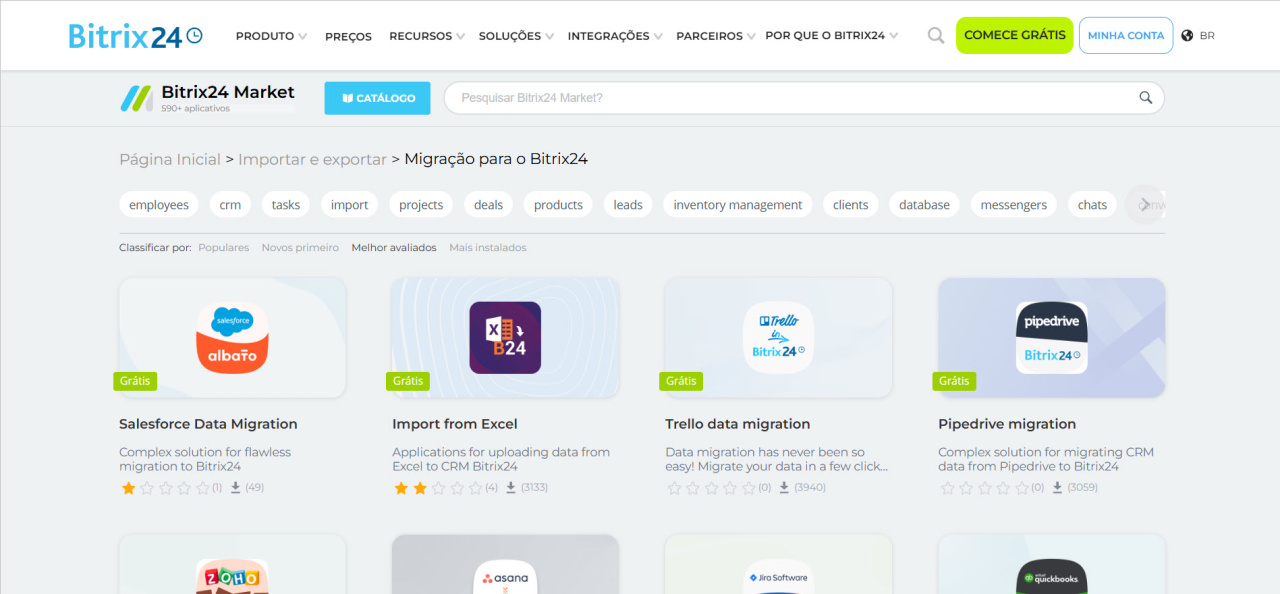Click the Grátis badge on Pipedrive card

(954, 381)
